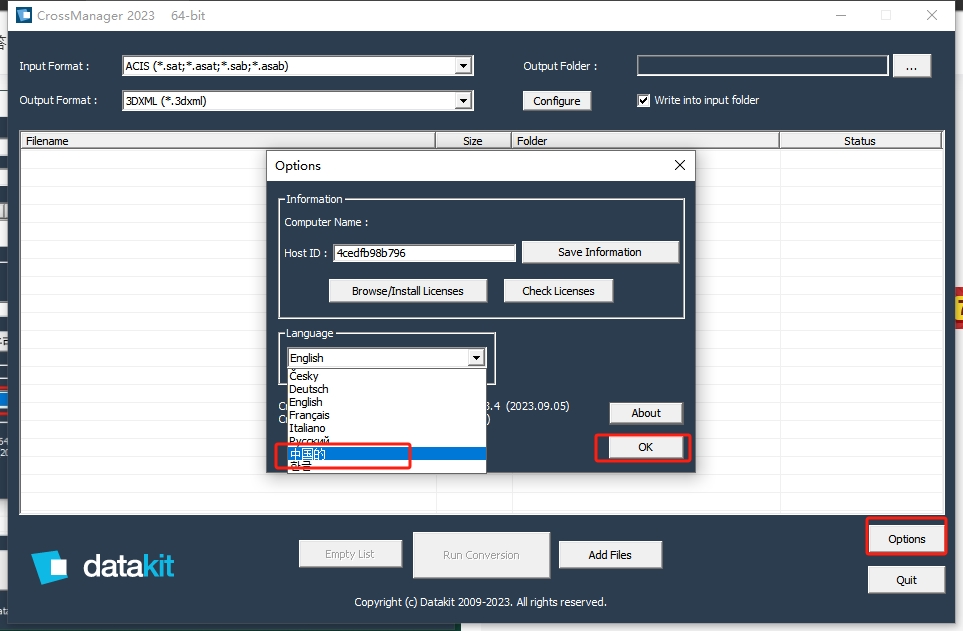Image resolution: width=963 pixels, height=631 pixels.
Task: Click the CrossManager app icon in title bar
Action: point(23,15)
